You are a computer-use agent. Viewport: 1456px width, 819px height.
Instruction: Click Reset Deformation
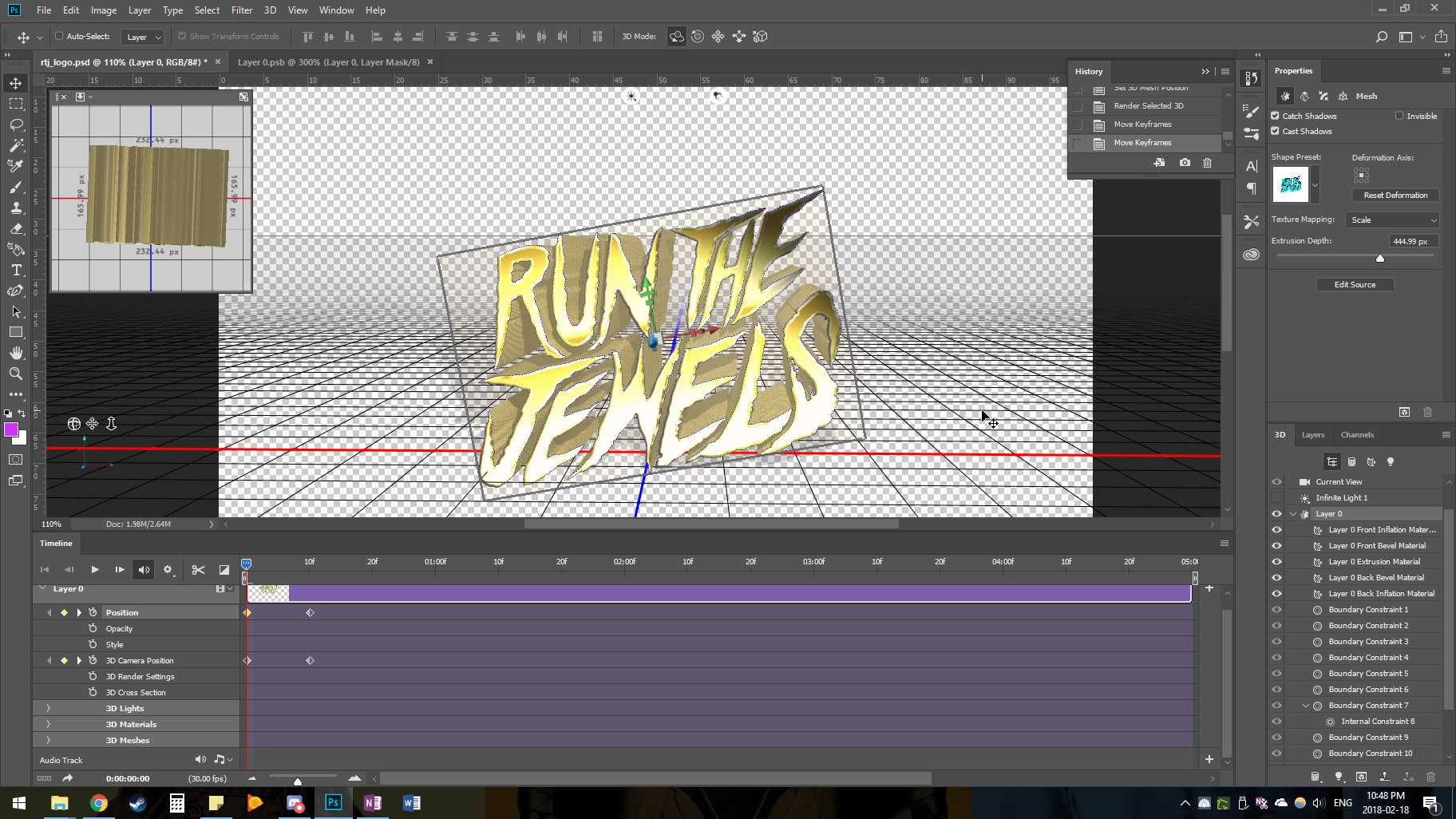click(x=1395, y=195)
